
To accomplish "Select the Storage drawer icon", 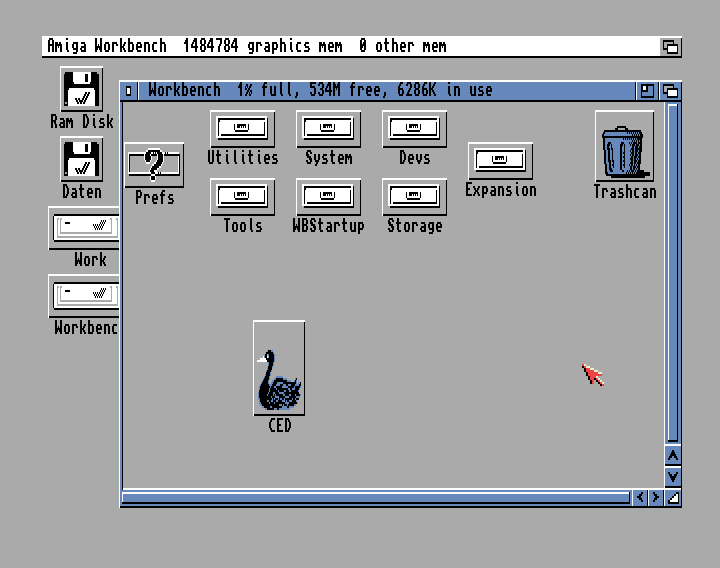I will 414,197.
